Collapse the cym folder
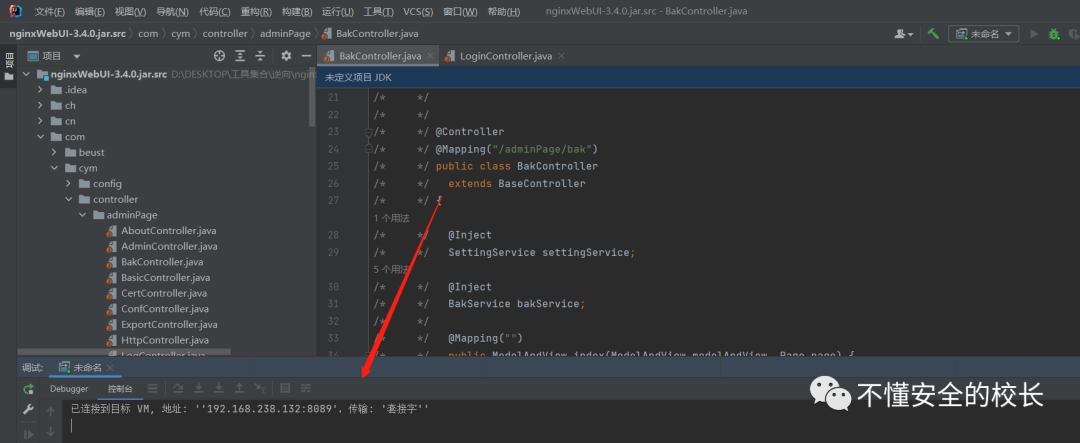 [54, 168]
